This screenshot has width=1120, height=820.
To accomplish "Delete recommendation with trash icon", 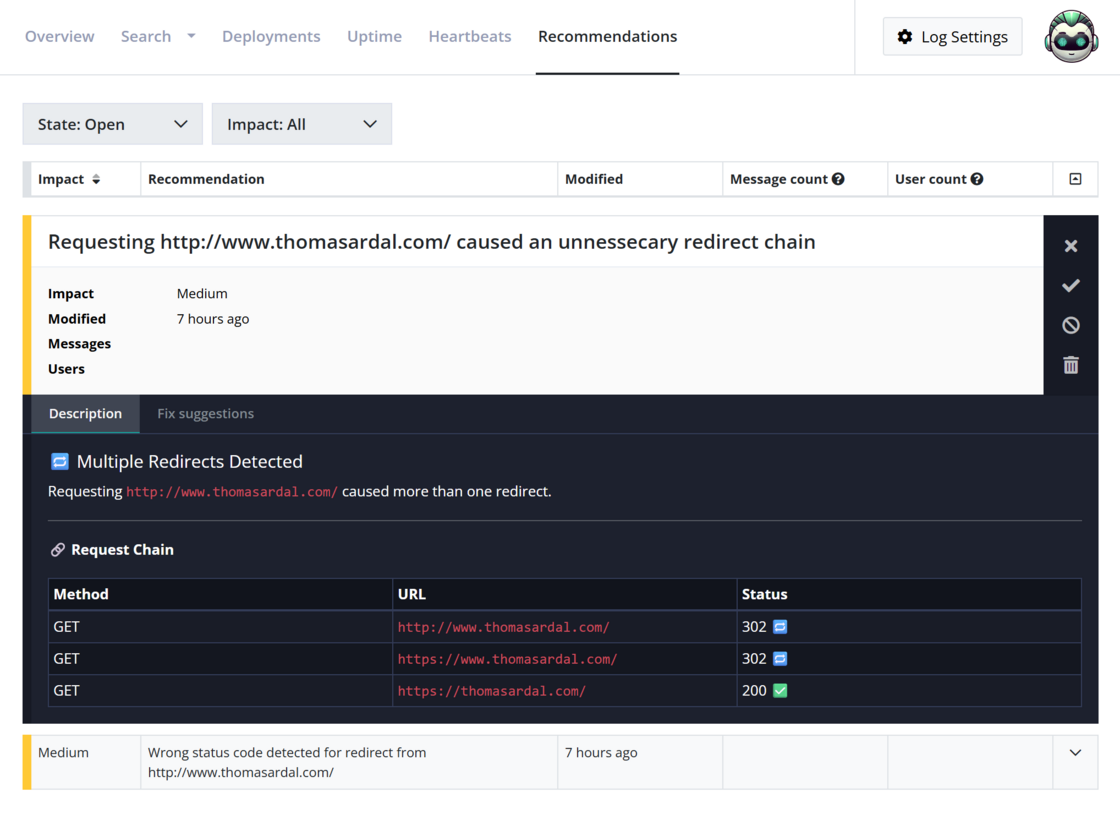I will 1070,365.
